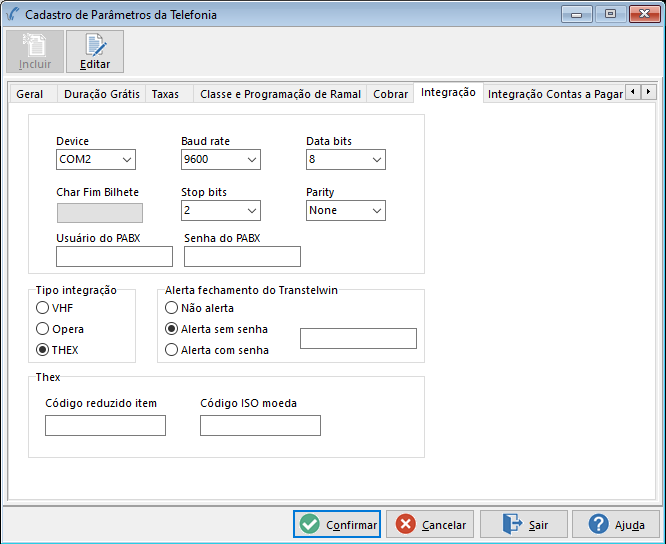Switch to Duração Grátis tab

tap(102, 94)
